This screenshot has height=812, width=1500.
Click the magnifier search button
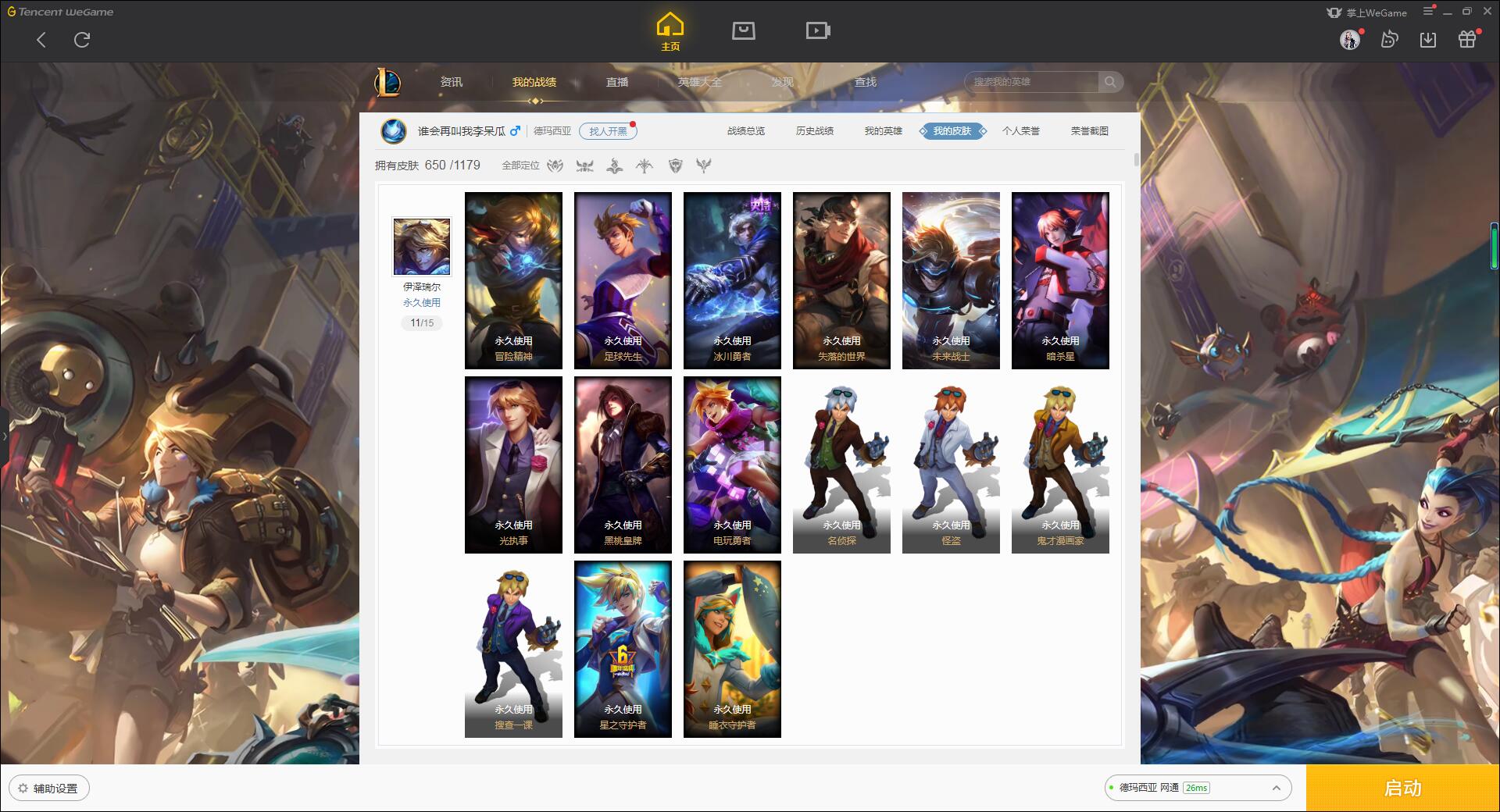point(1110,82)
